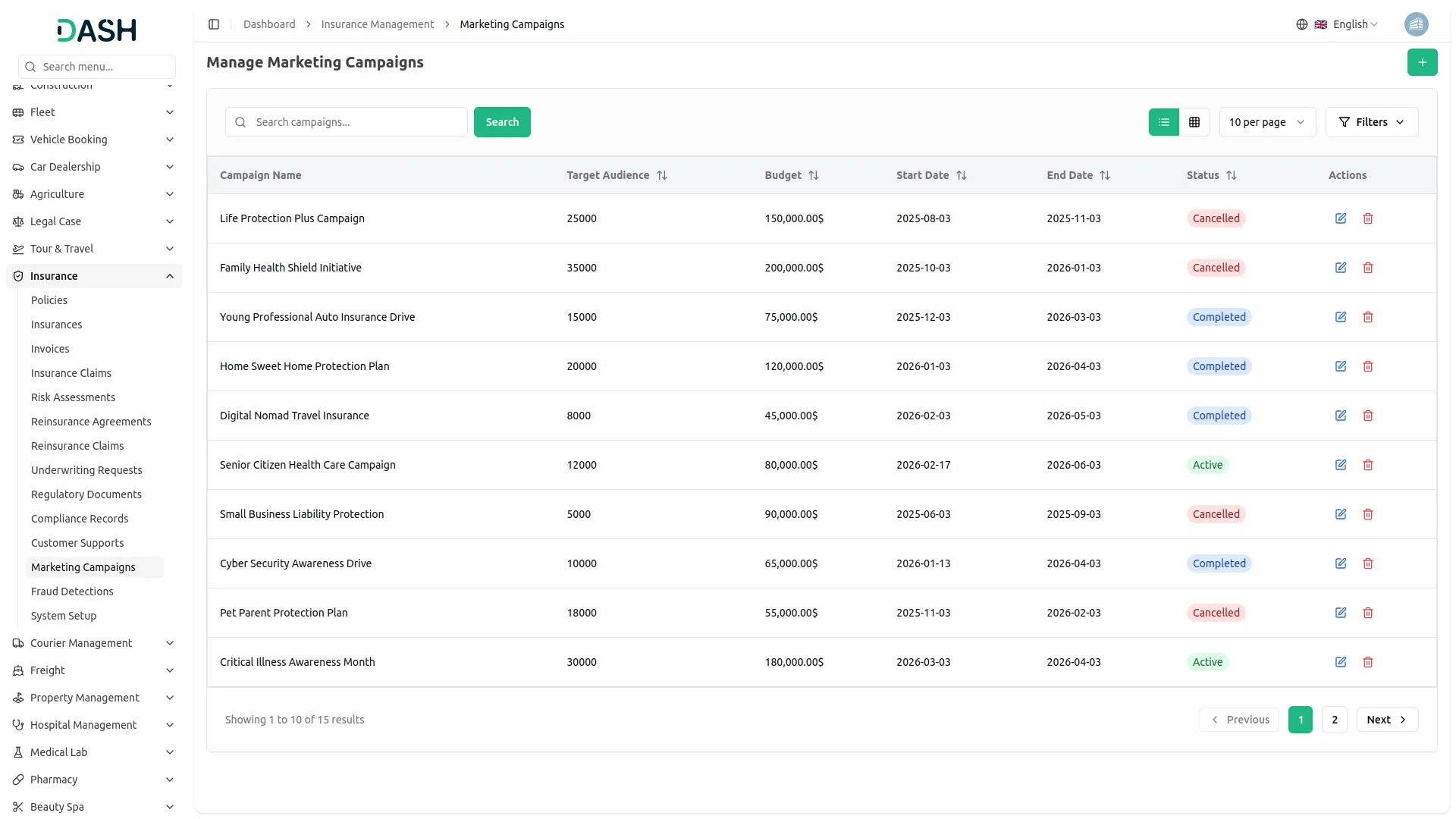Delete the Critical Illness Awareness Month campaign
Viewport: 1456px width, 819px height.
[x=1368, y=662]
